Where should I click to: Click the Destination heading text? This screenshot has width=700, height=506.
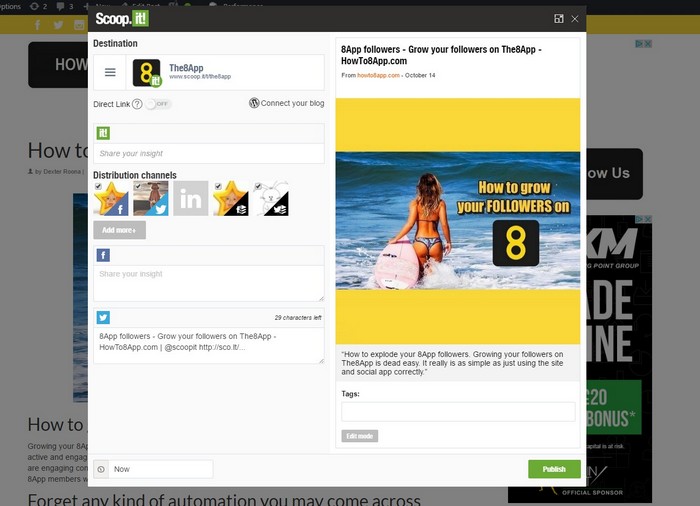[x=115, y=43]
